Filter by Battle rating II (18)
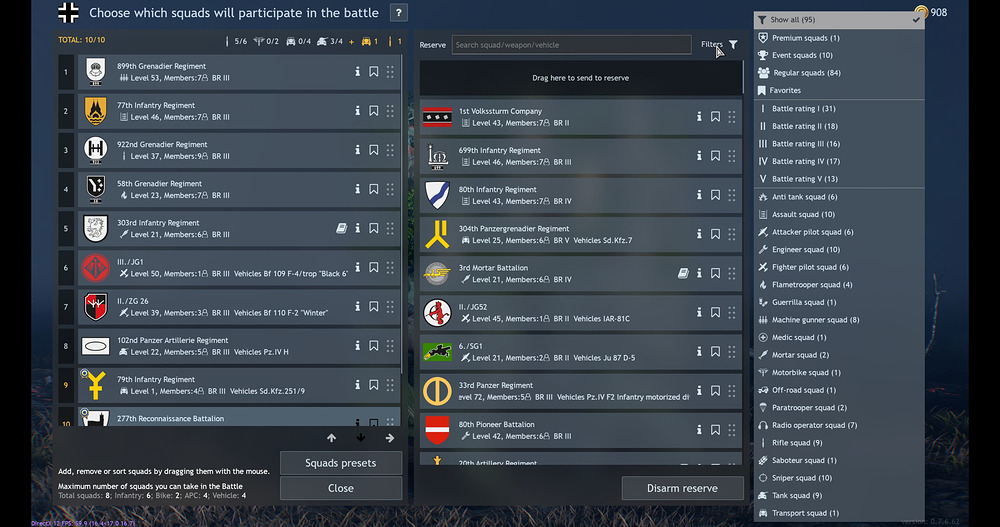Viewport: 1000px width, 527px height. pos(839,126)
